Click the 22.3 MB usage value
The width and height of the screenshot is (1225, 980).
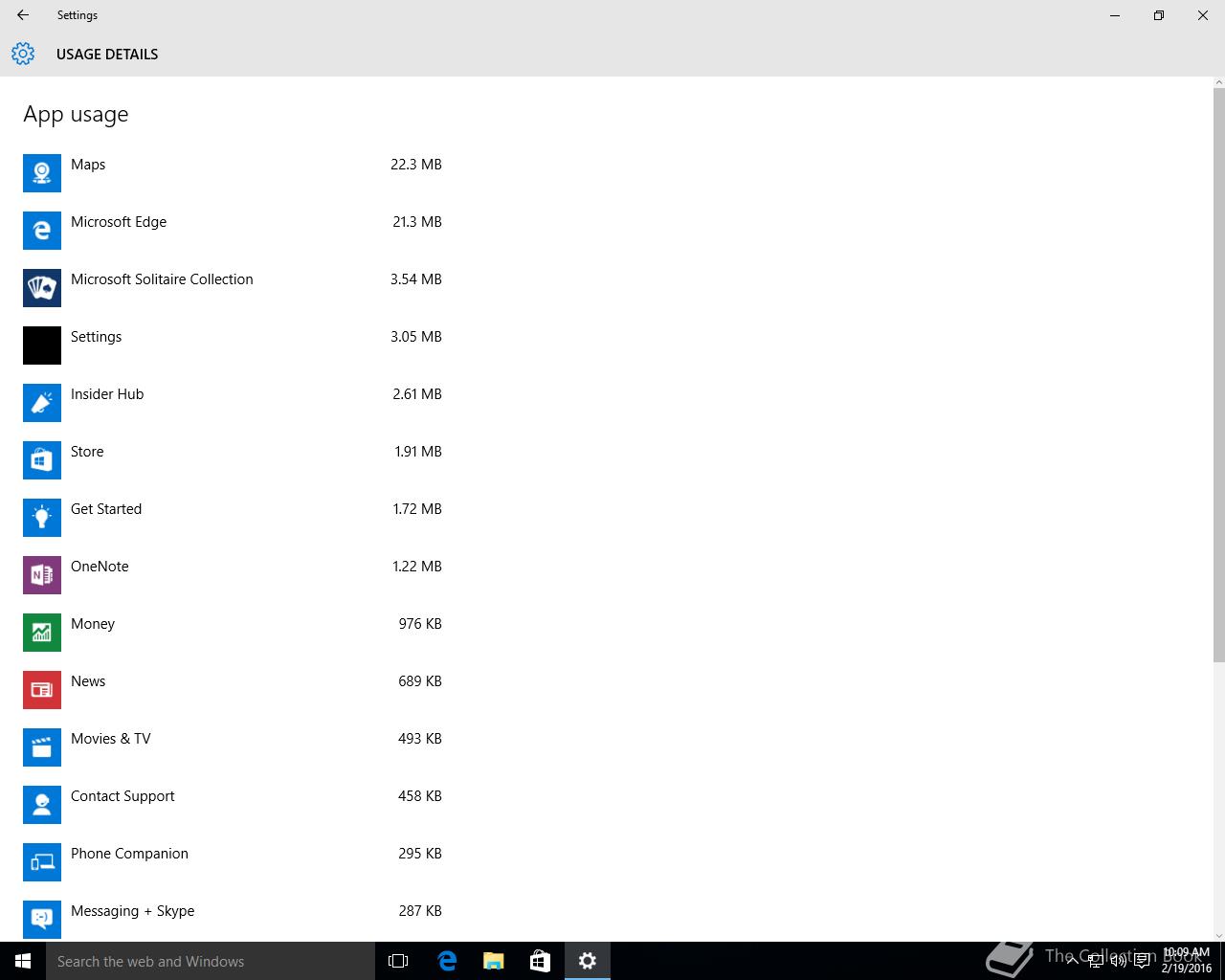[x=416, y=165]
